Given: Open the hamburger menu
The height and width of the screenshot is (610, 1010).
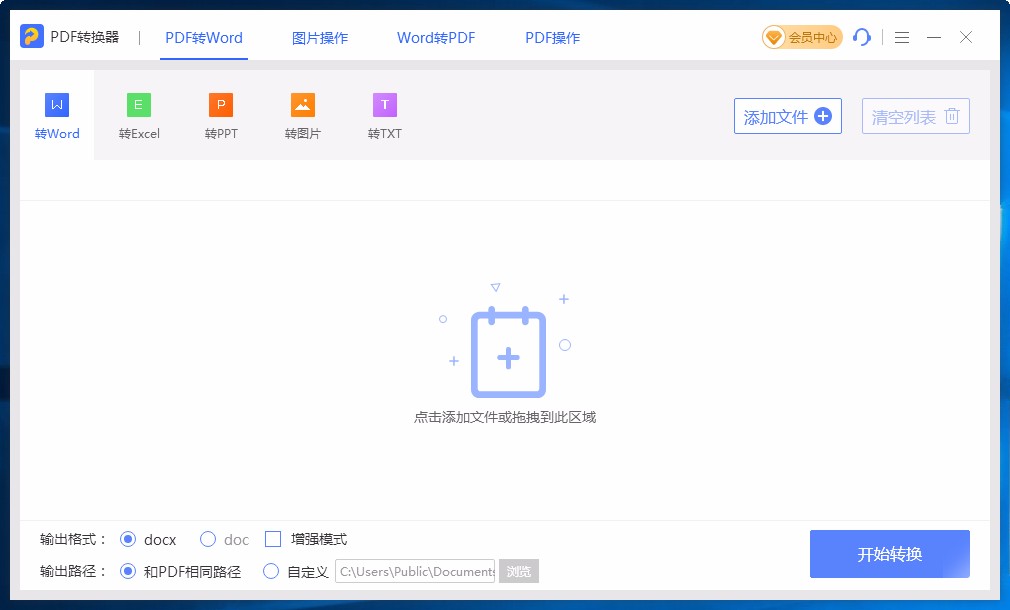Looking at the screenshot, I should click(901, 37).
